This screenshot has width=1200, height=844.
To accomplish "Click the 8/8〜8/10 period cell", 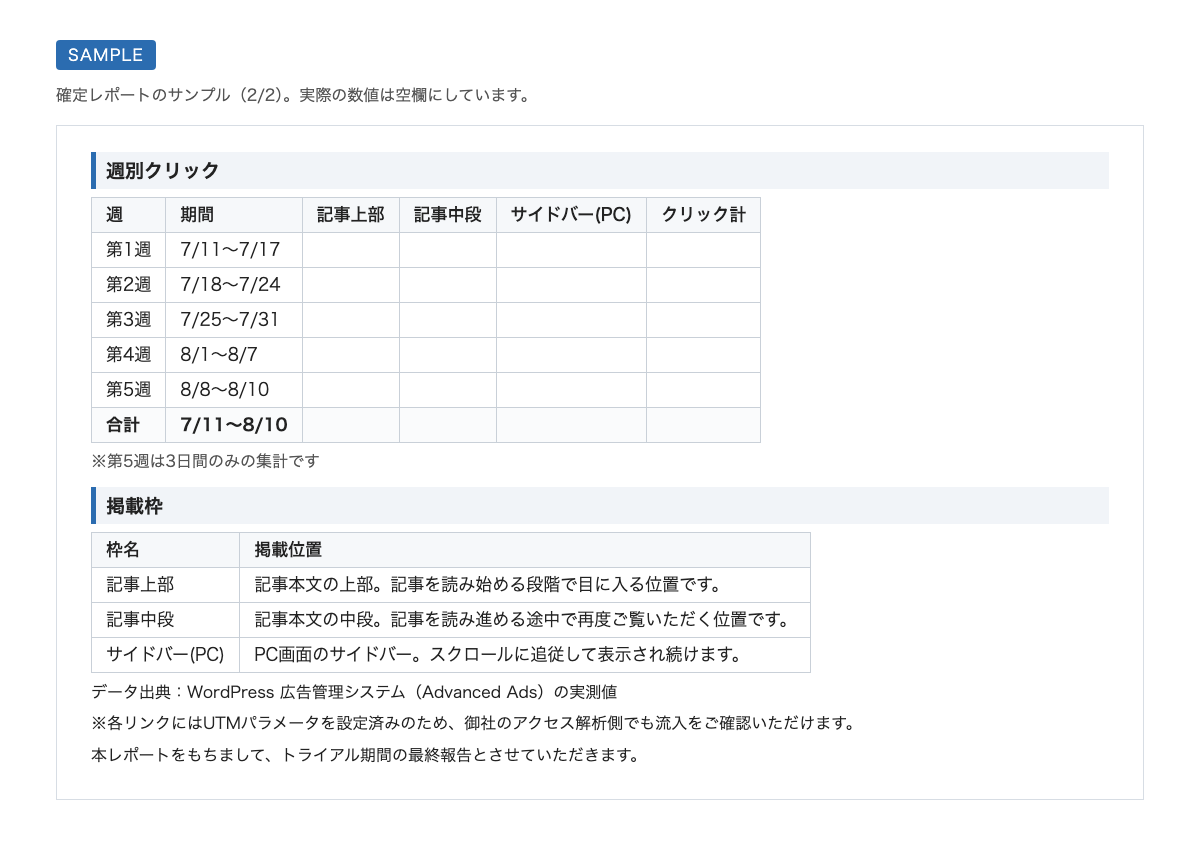I will pyautogui.click(x=234, y=390).
